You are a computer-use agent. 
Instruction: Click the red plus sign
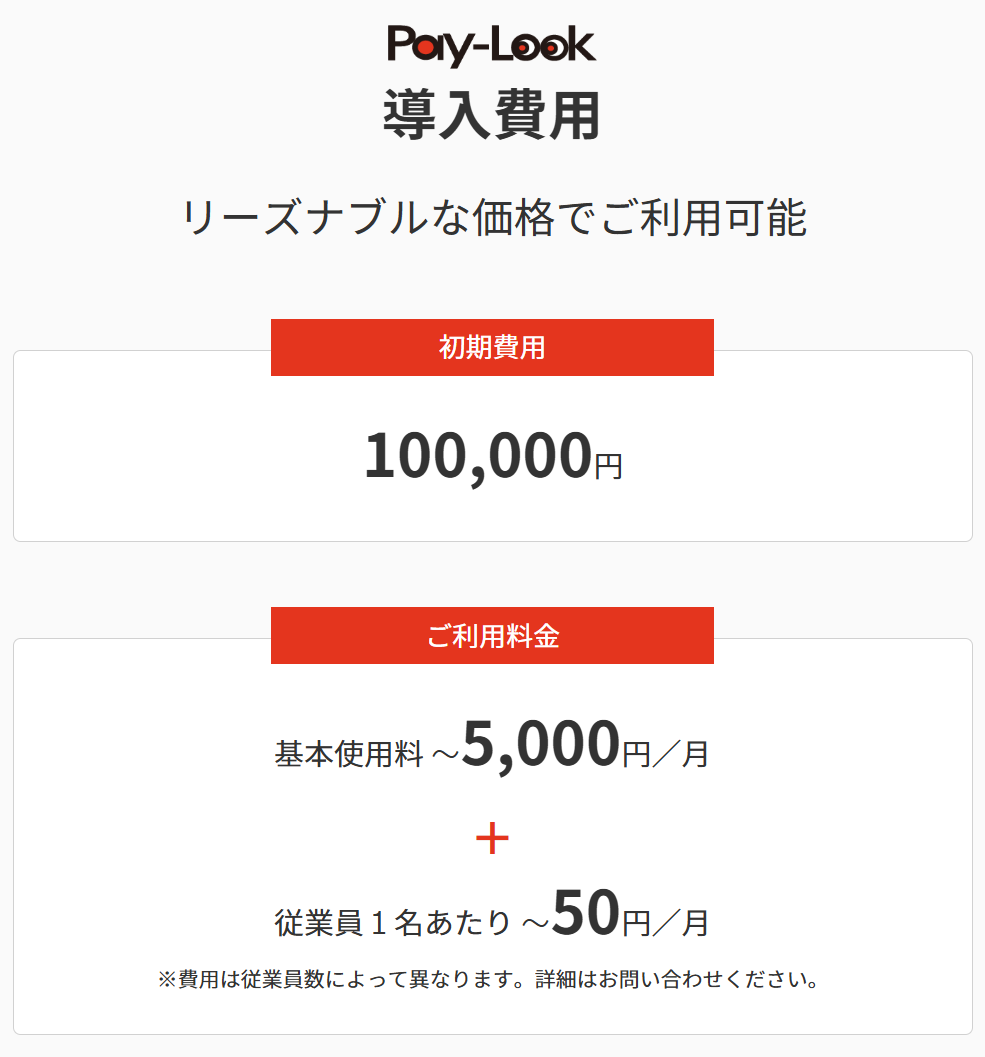(492, 839)
